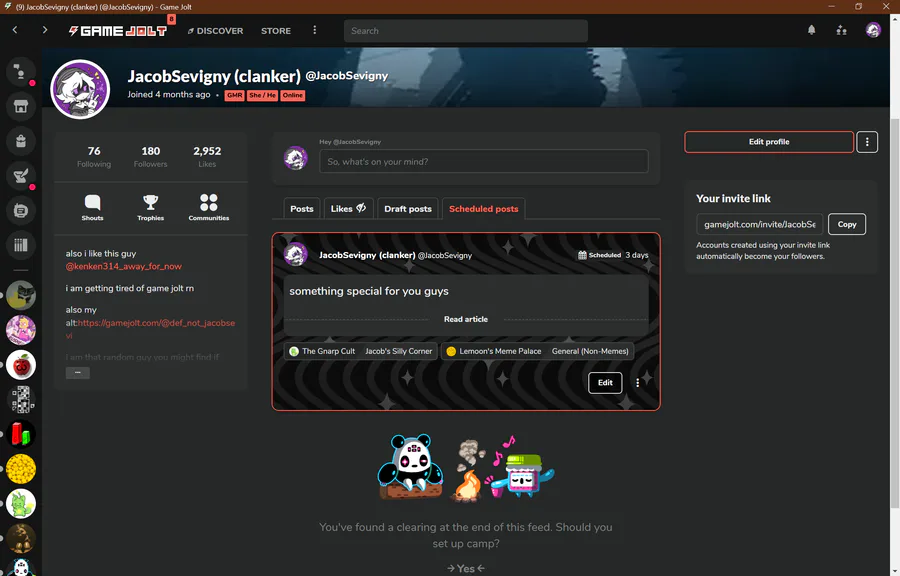Viewport: 900px width, 576px height.
Task: Click Read article on the scheduled post
Action: (x=466, y=319)
